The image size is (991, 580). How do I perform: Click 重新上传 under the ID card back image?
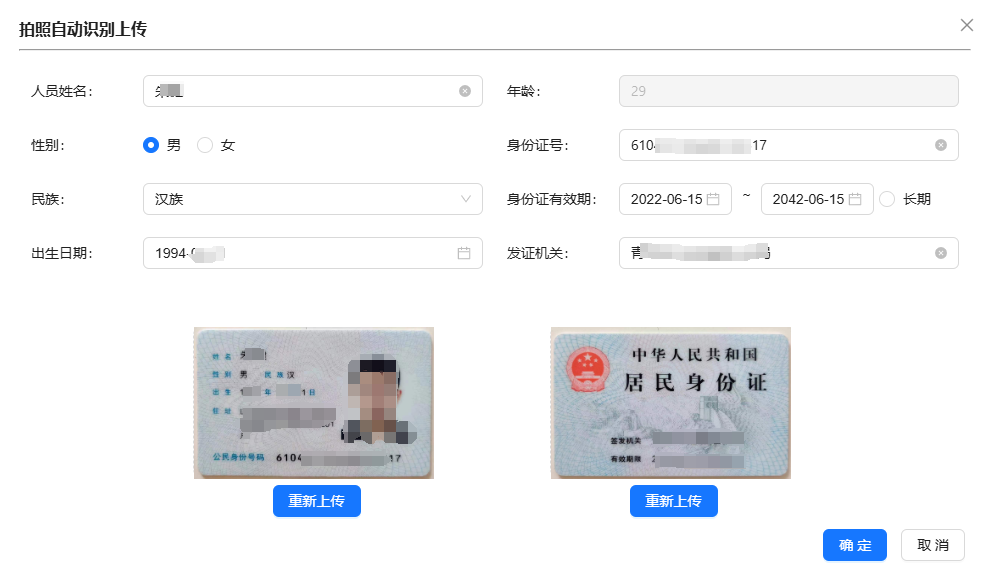673,501
